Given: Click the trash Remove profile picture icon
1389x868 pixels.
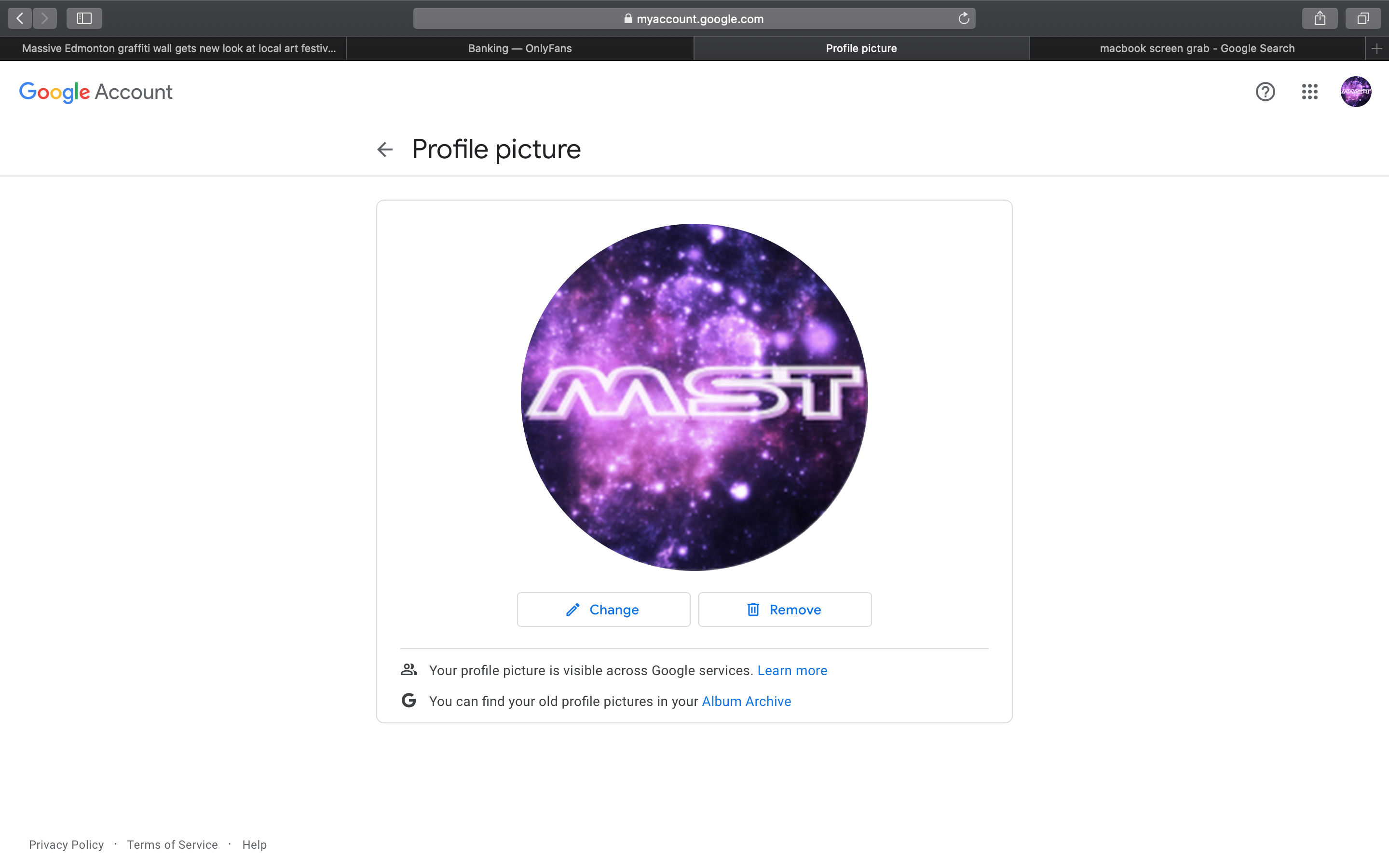Looking at the screenshot, I should pos(753,609).
